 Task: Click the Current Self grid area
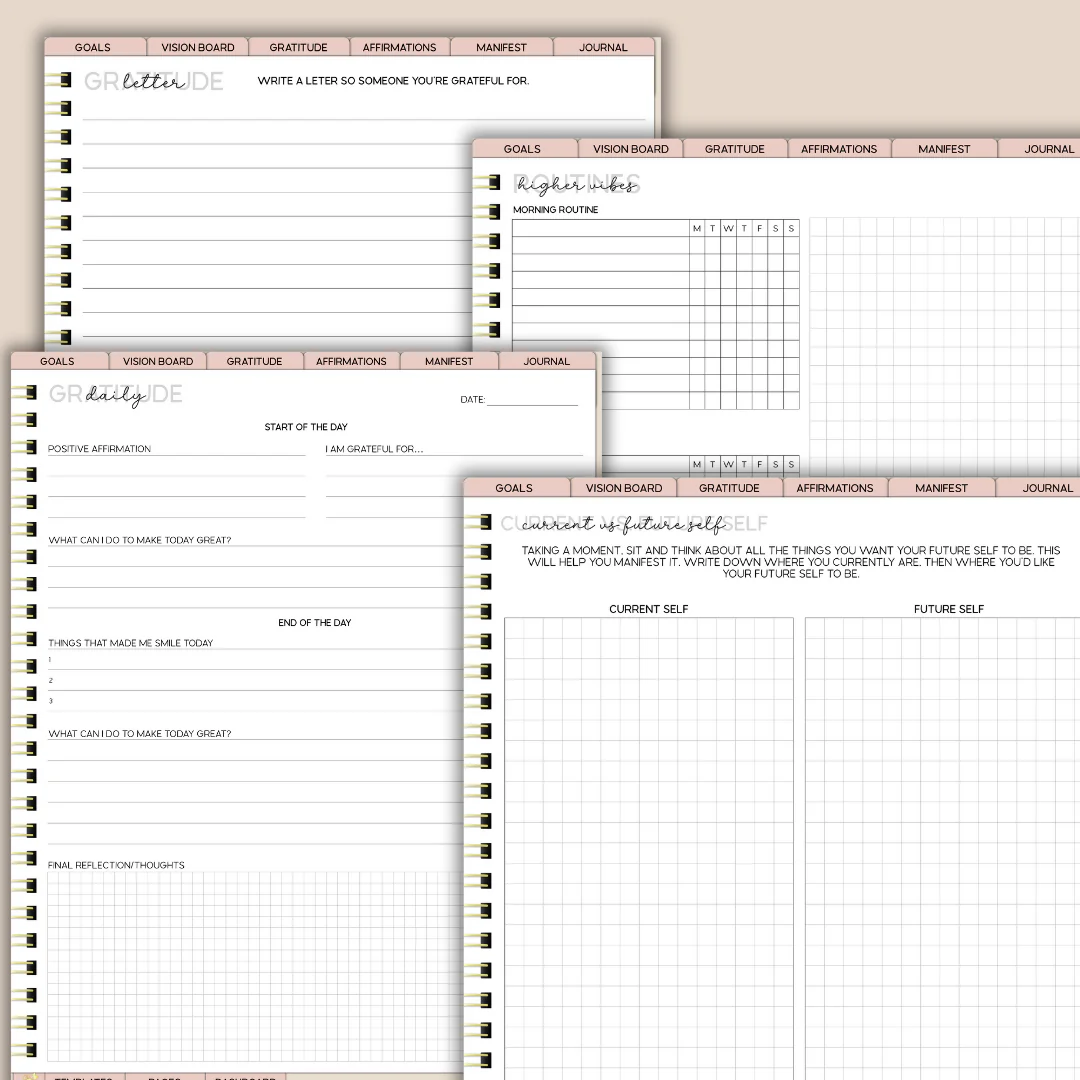pos(649,849)
